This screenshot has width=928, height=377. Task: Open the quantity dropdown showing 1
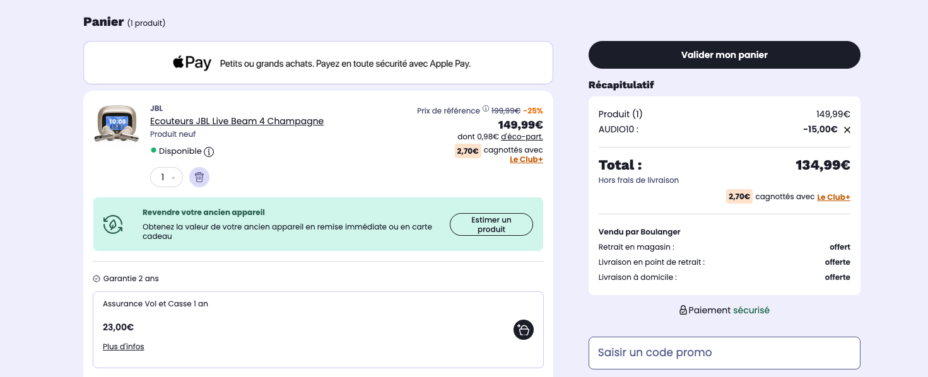pyautogui.click(x=166, y=177)
